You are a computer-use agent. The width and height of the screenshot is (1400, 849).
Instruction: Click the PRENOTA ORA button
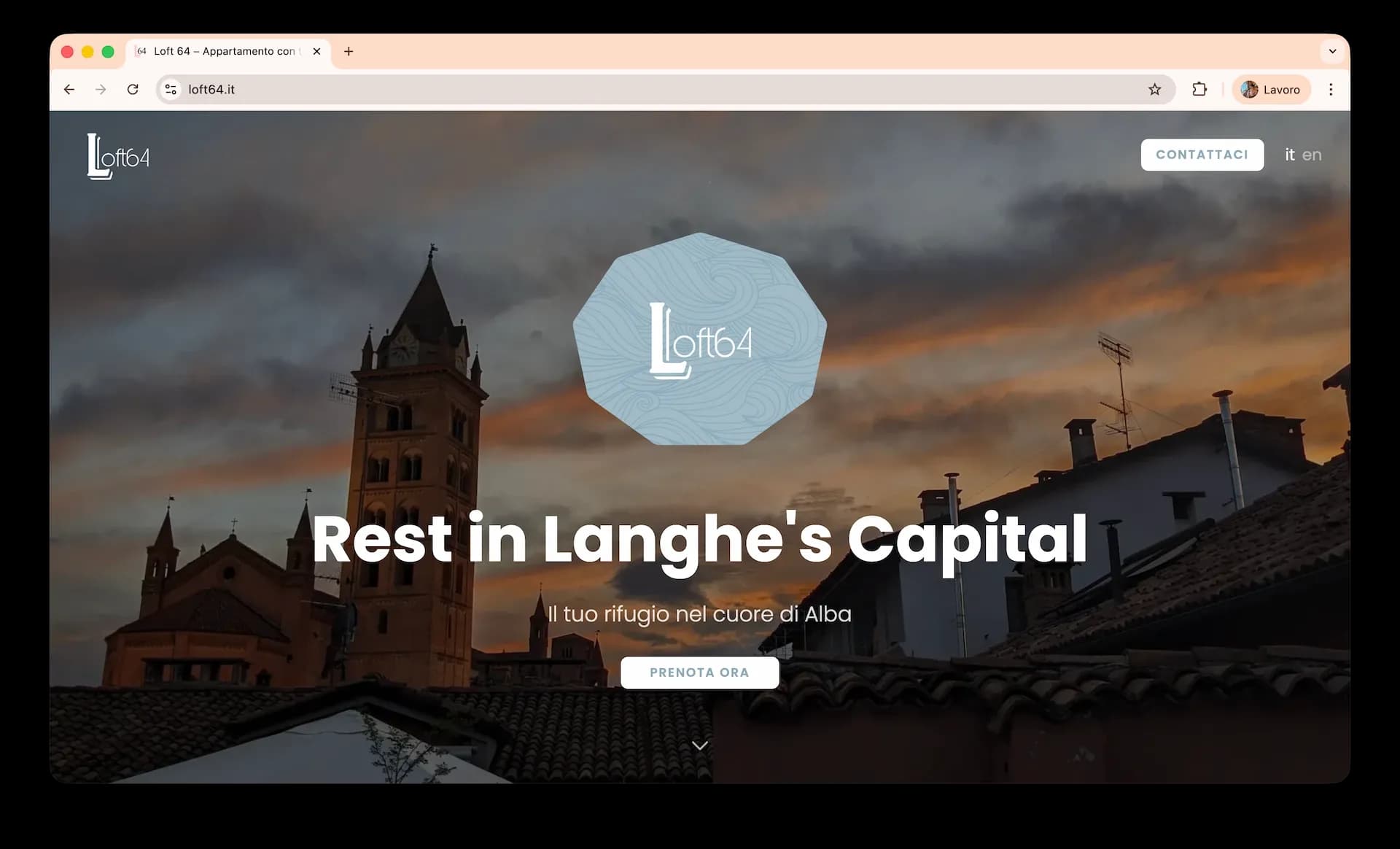click(x=699, y=672)
